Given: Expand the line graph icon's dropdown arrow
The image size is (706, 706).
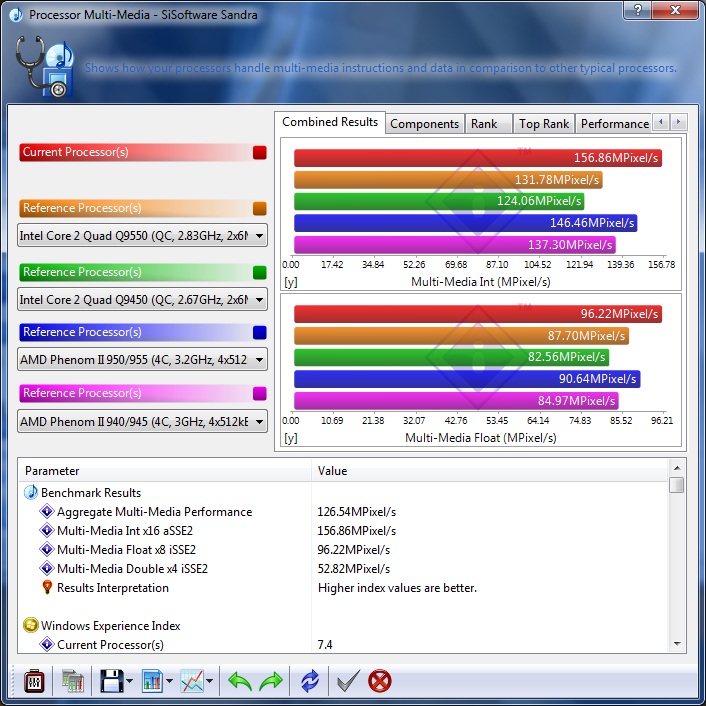Looking at the screenshot, I should coord(209,681).
